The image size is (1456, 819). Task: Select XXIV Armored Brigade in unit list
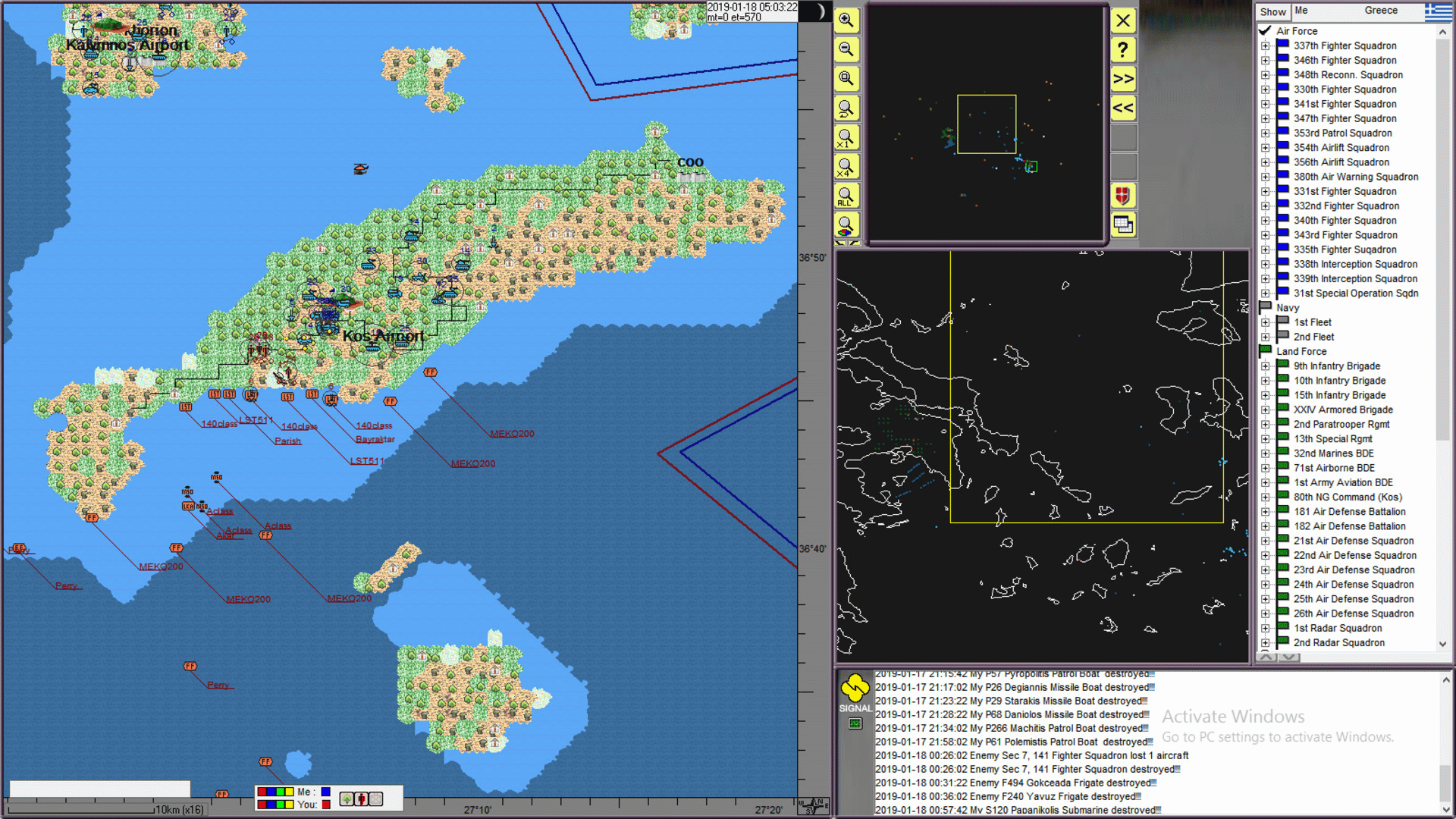click(1342, 410)
